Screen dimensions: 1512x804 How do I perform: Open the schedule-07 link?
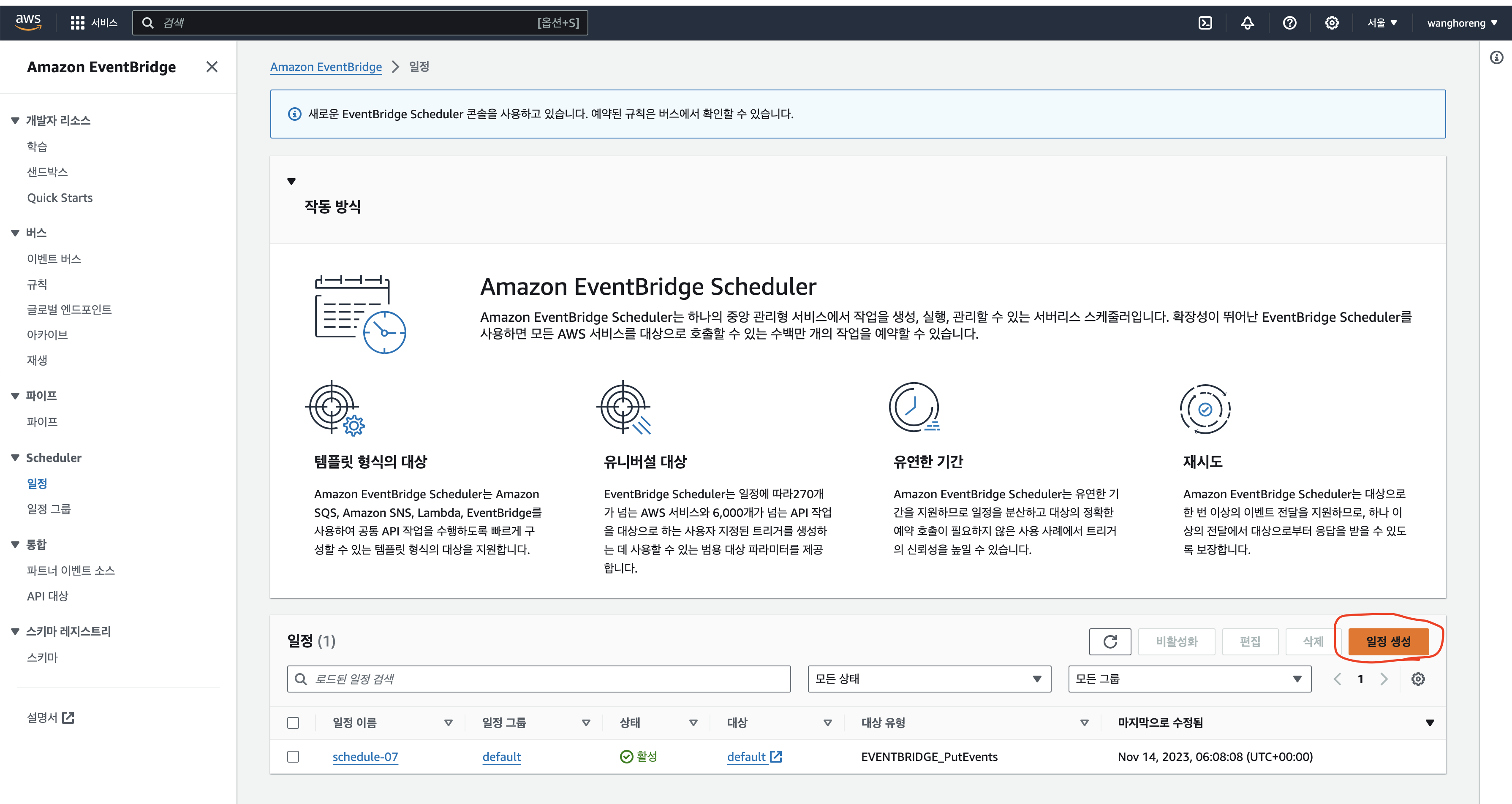(365, 756)
